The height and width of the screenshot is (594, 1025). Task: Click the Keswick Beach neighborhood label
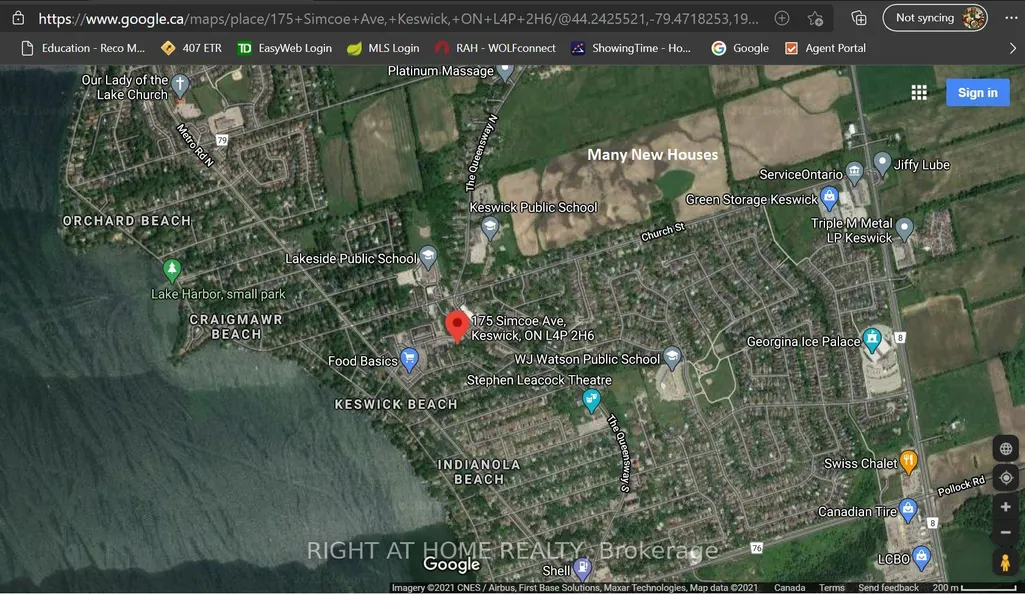pyautogui.click(x=396, y=404)
